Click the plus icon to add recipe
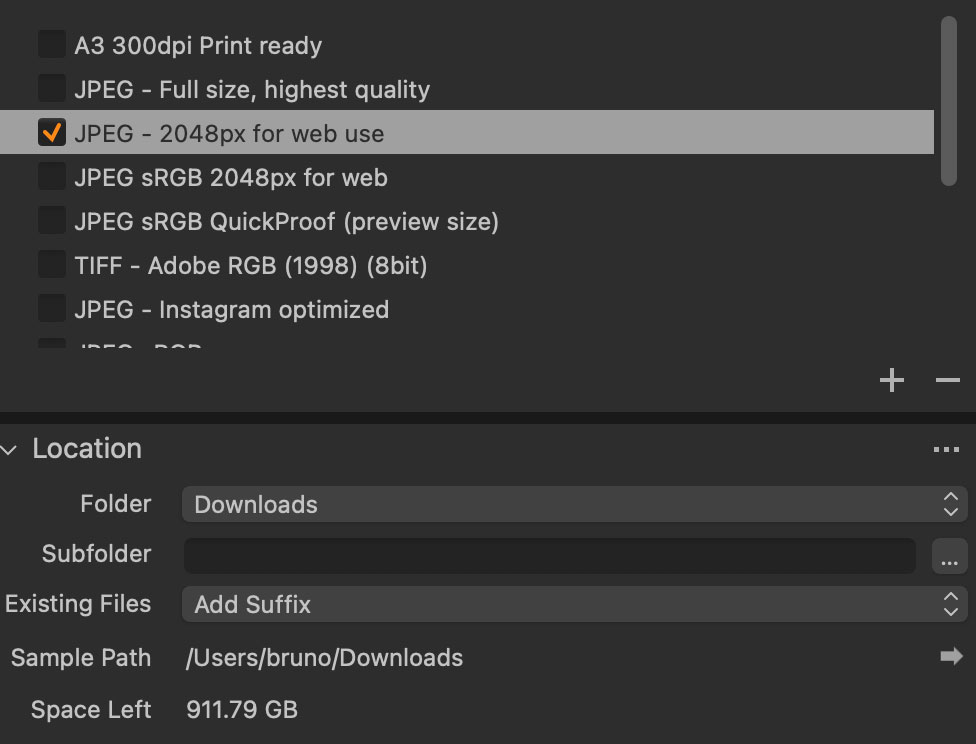Screen dimensions: 976x744 (x=891, y=380)
